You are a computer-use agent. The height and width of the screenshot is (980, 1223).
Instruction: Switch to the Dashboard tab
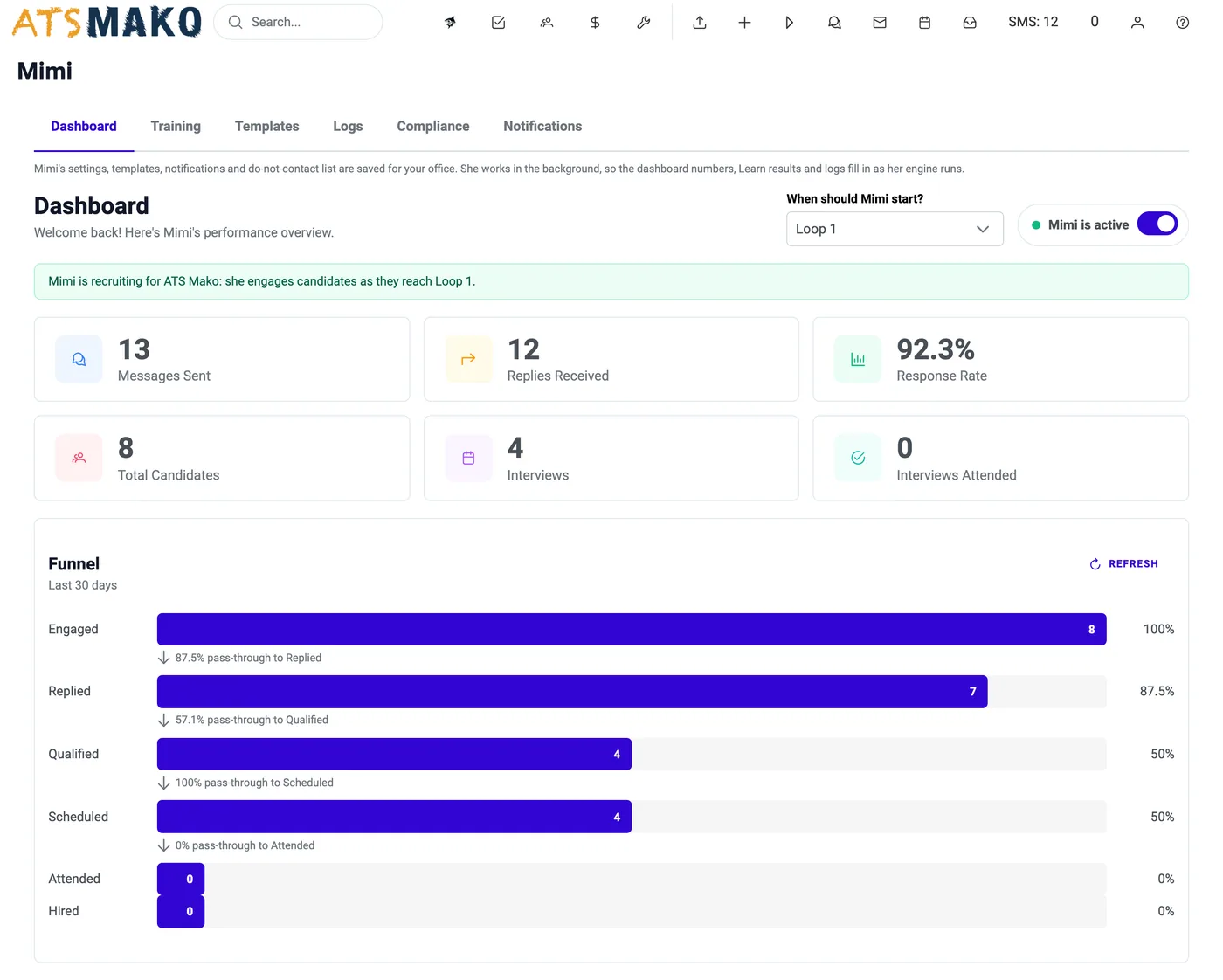click(84, 127)
